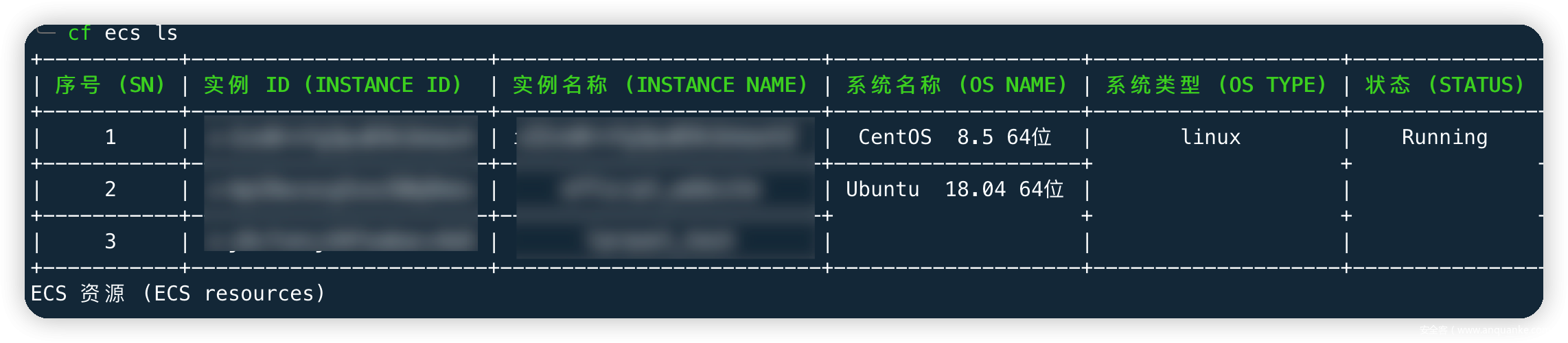Click the 'ls' argument in the command

pos(167,33)
